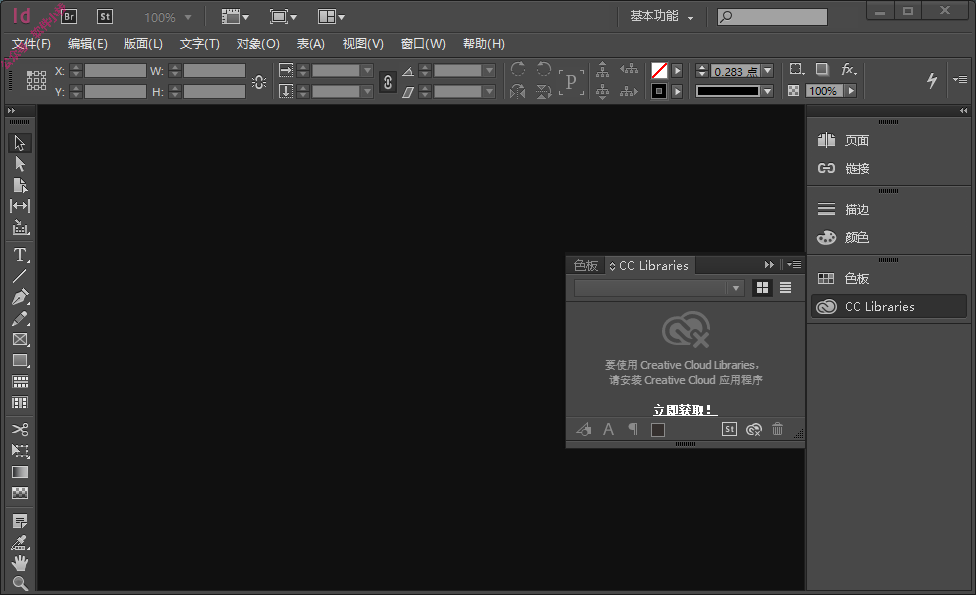The width and height of the screenshot is (976, 595).
Task: Click the quick apply lightning icon
Action: [932, 80]
